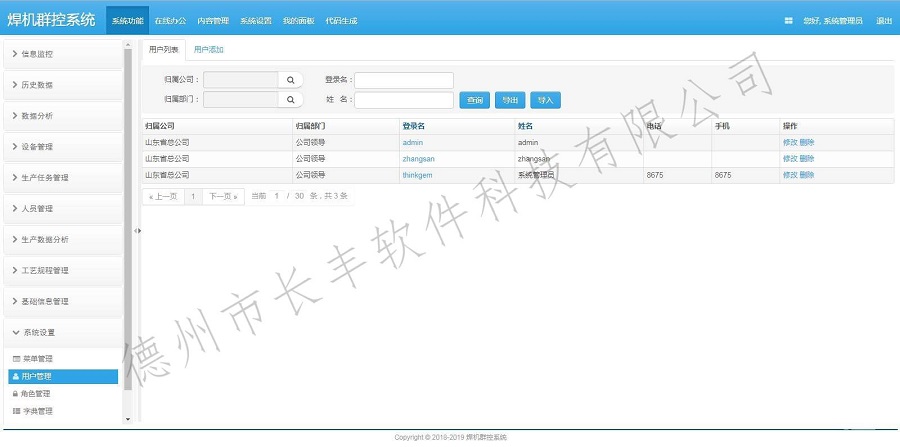This screenshot has width=900, height=447.
Task: Collapse the 系统设置 sidebar section
Action: point(62,332)
